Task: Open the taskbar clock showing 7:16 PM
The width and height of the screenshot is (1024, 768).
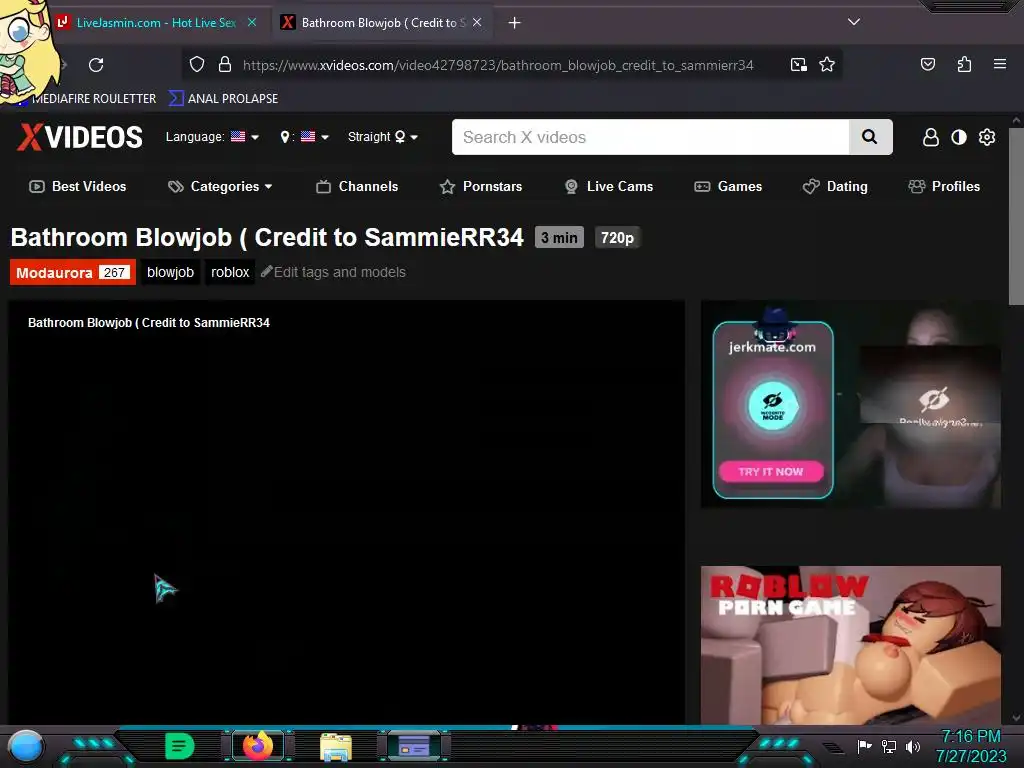Action: click(971, 746)
